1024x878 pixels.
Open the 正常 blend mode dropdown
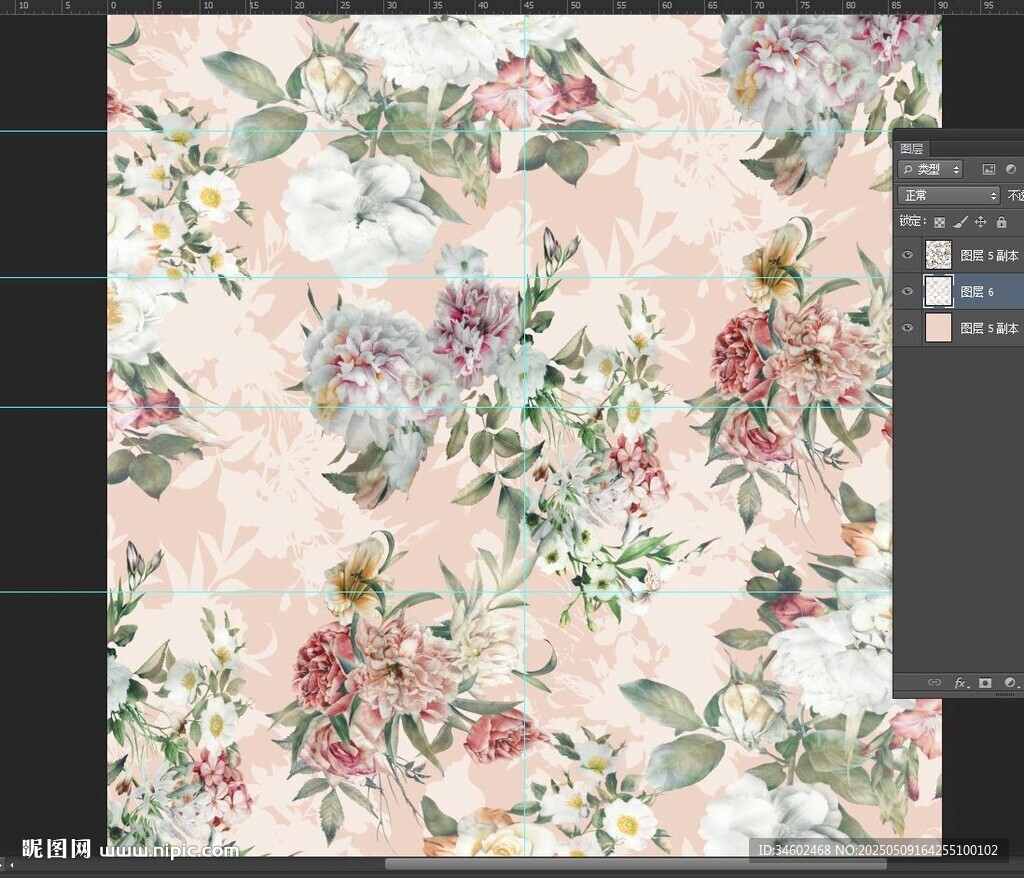pyautogui.click(x=949, y=195)
